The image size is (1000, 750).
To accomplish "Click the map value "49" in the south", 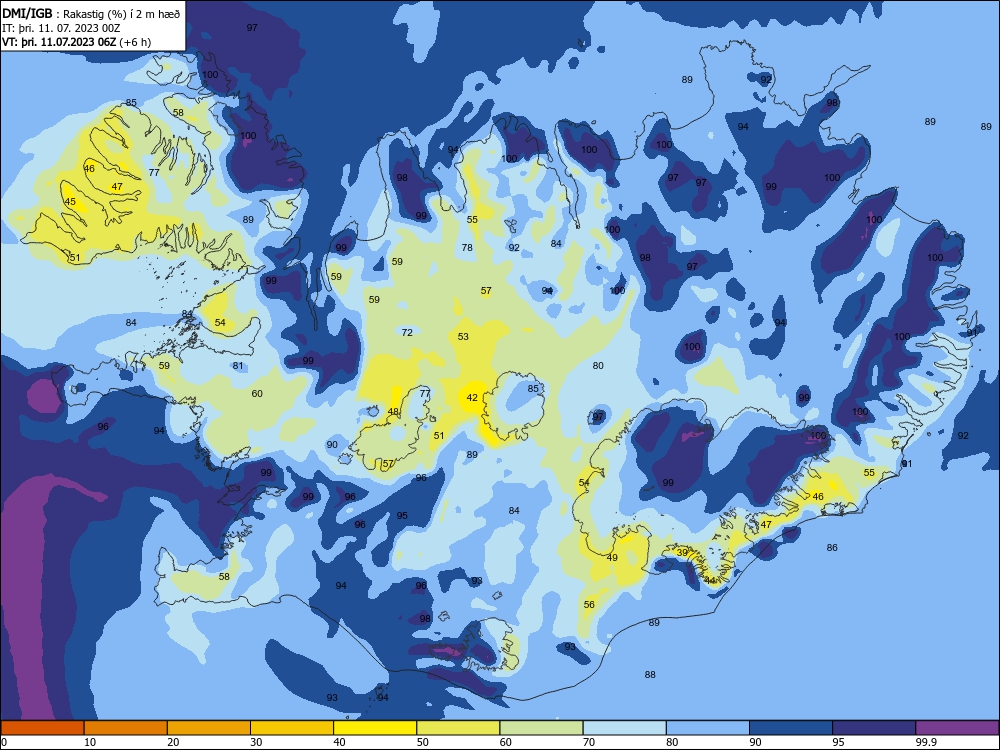I will tap(612, 557).
